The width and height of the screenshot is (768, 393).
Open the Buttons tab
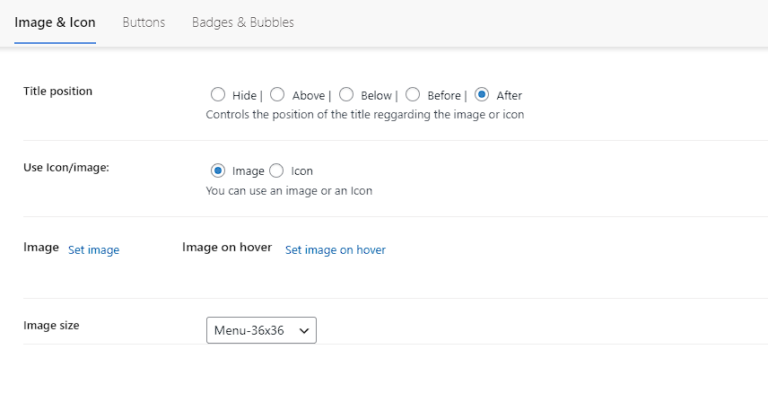tap(144, 23)
